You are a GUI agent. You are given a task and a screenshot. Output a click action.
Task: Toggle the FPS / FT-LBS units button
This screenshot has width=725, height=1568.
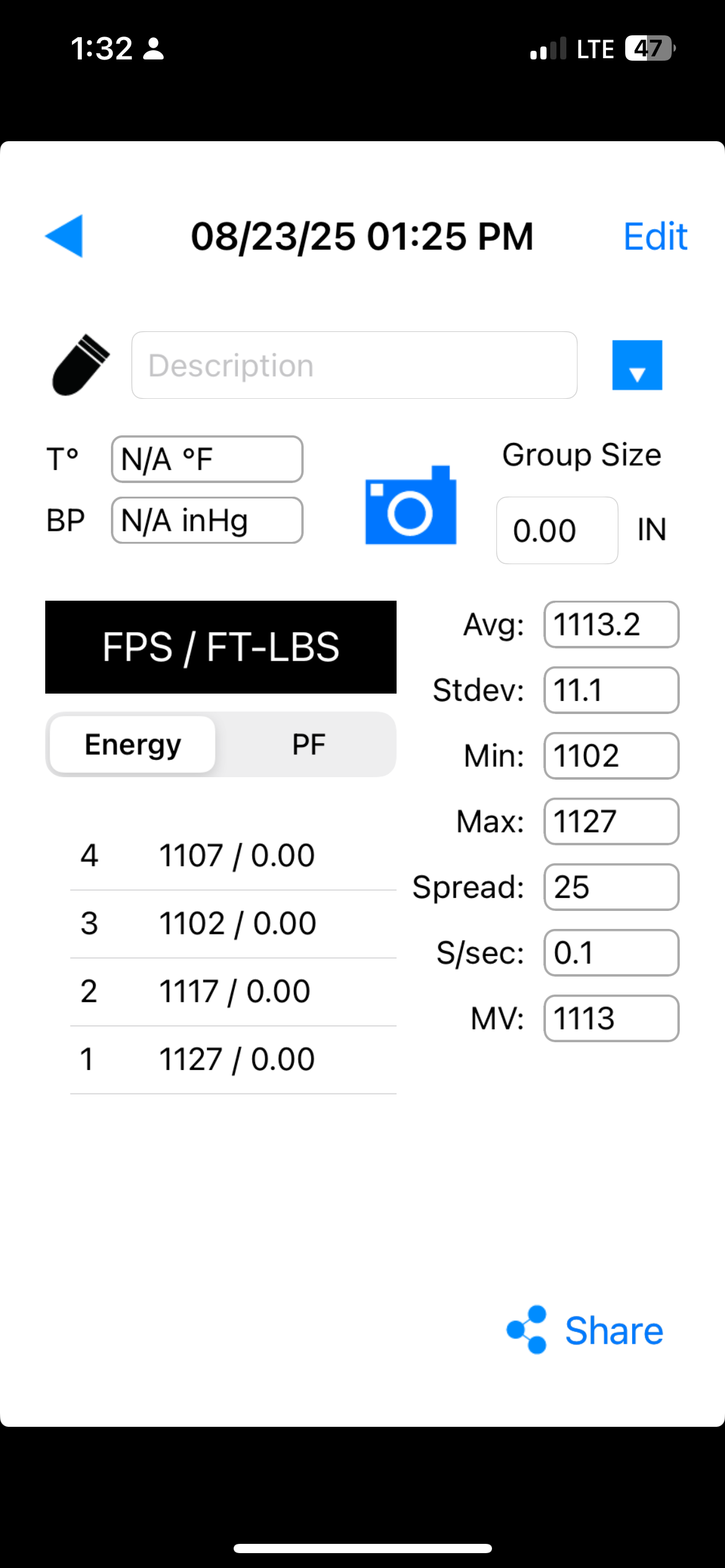(221, 647)
